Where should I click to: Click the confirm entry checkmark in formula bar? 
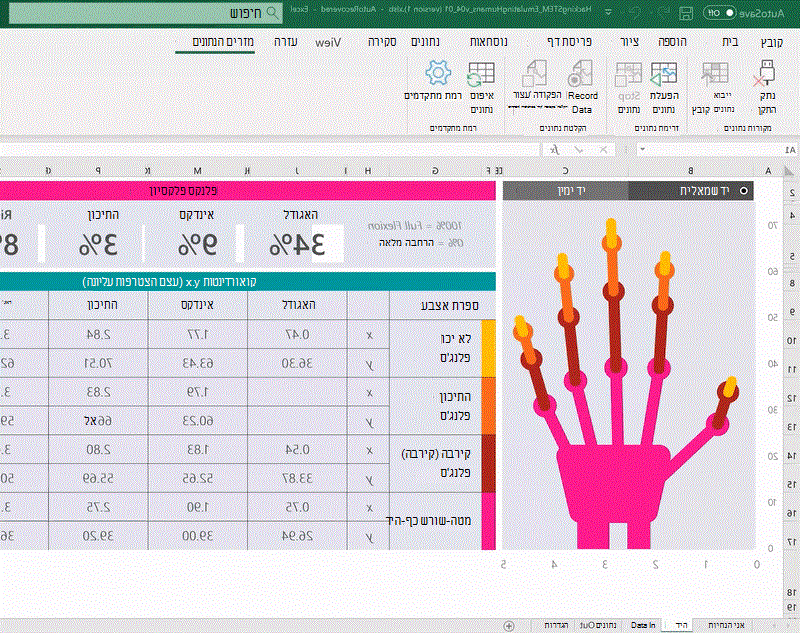coord(579,149)
